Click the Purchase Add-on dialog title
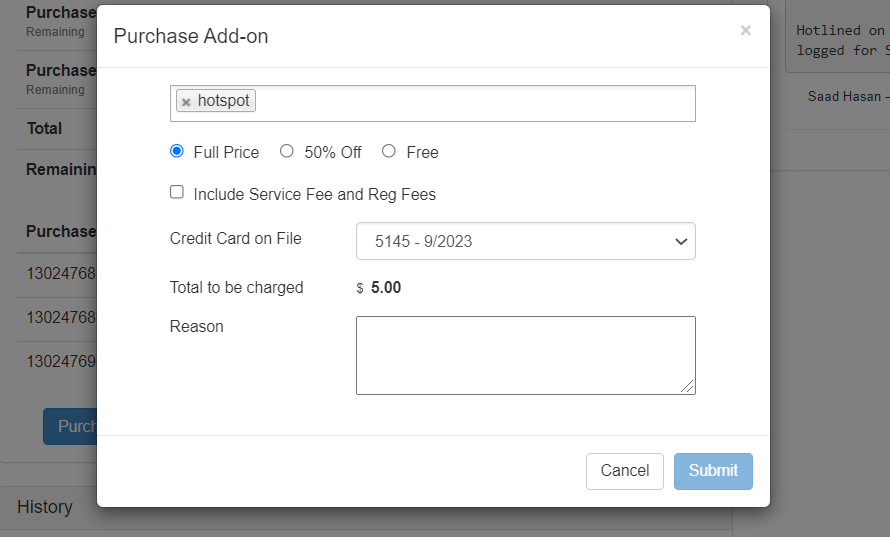The height and width of the screenshot is (537, 890). point(191,36)
